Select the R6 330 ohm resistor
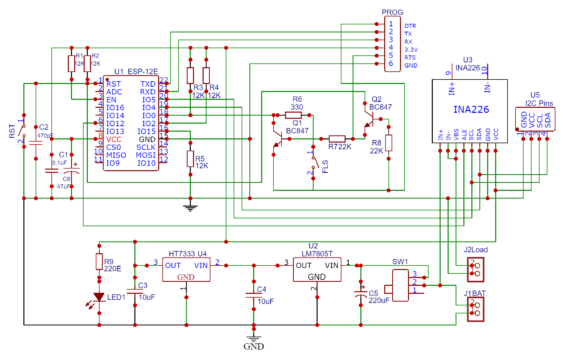 [293, 115]
